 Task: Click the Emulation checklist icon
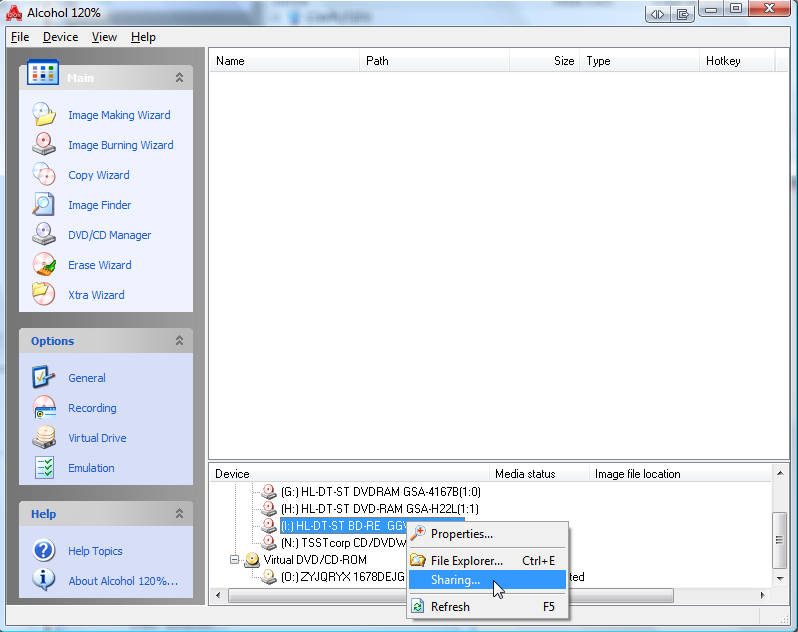[x=44, y=467]
